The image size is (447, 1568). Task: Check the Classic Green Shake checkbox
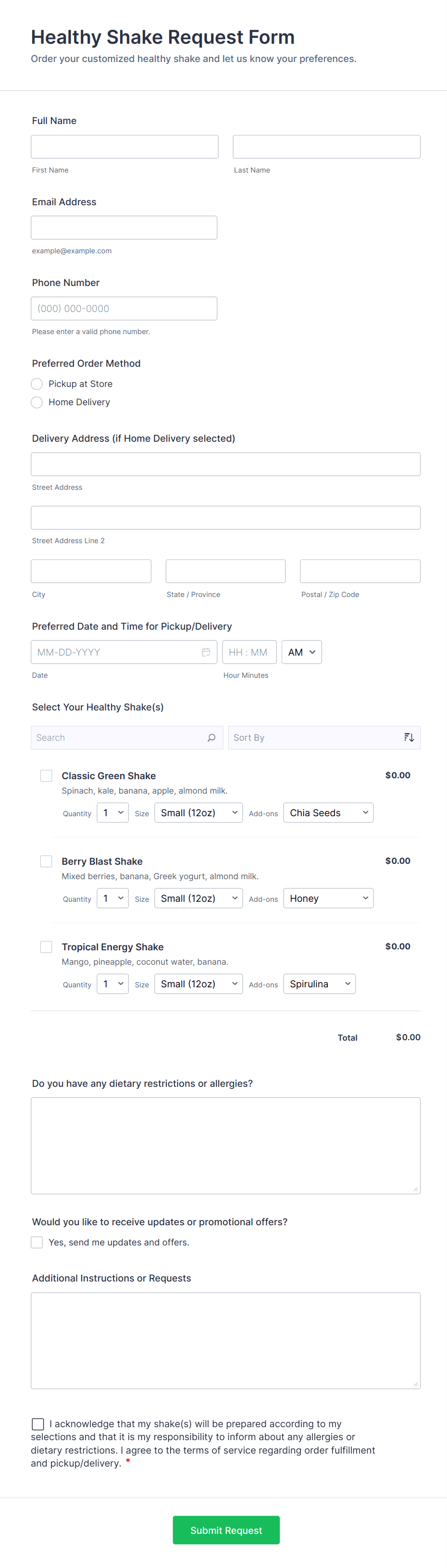tap(46, 775)
